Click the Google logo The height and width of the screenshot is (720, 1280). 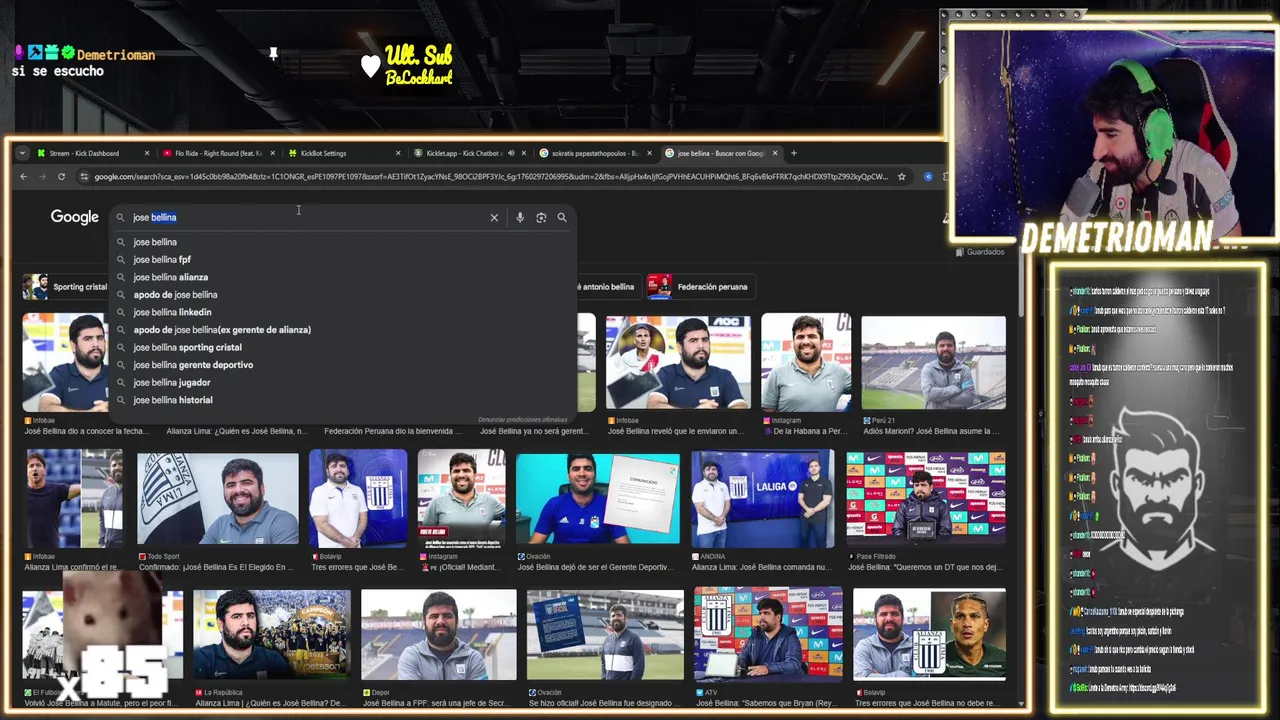tap(75, 217)
